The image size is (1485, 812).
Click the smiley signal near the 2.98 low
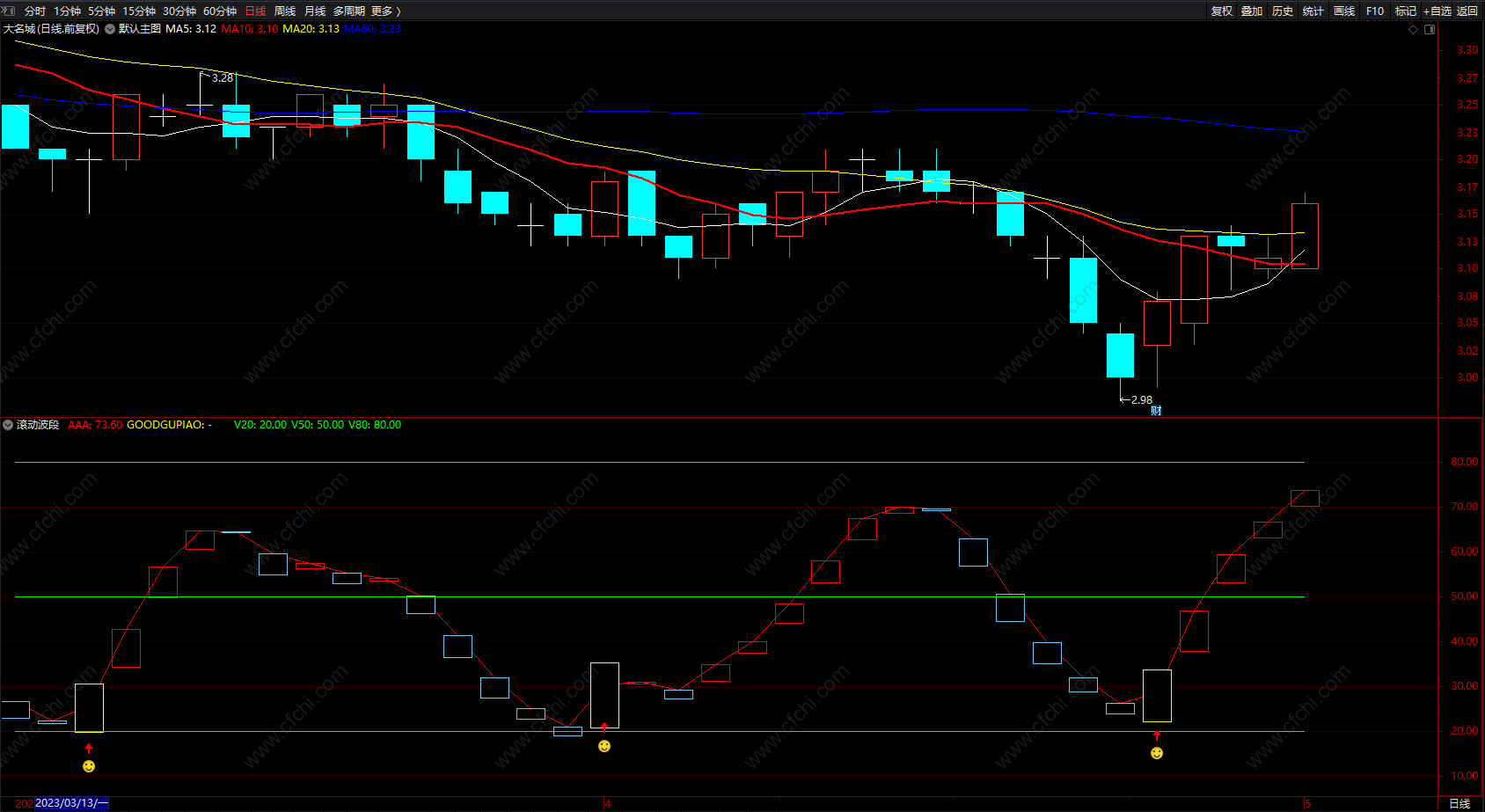(1157, 753)
